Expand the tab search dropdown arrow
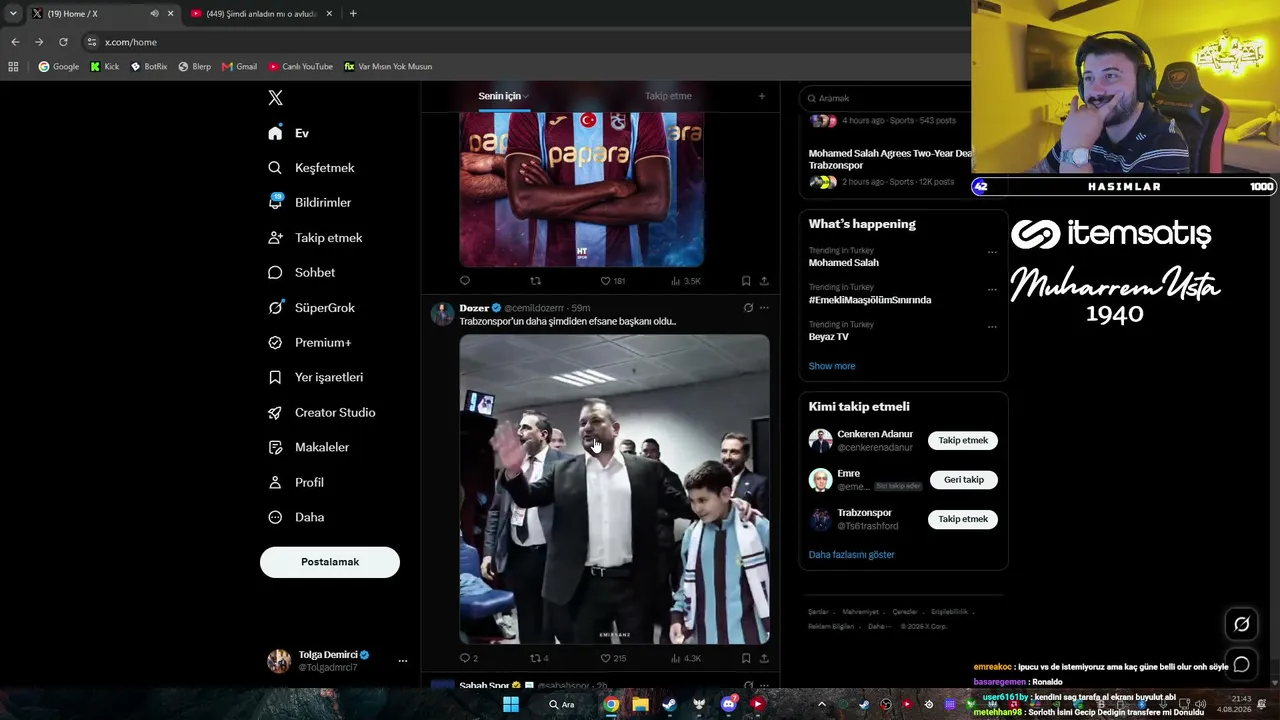1280x720 pixels. click(13, 14)
